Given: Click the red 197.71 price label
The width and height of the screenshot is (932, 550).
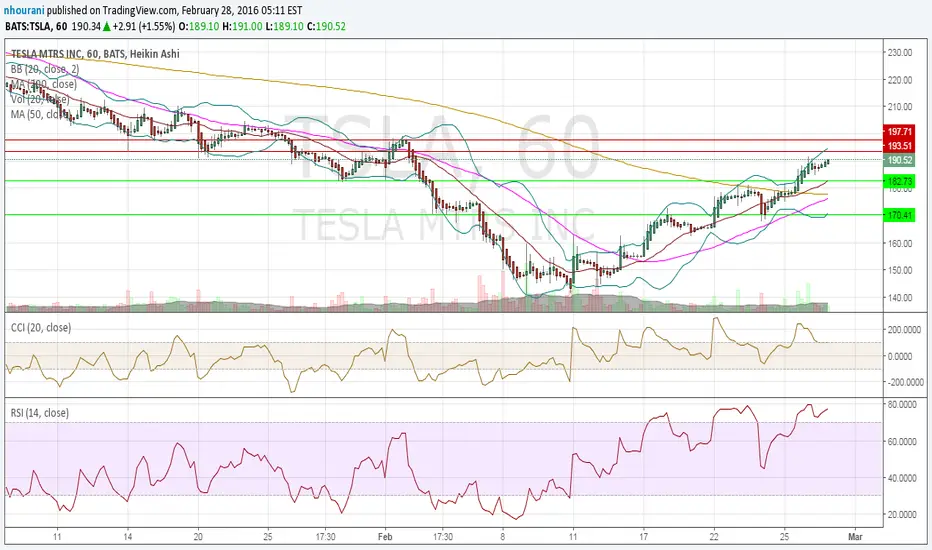Looking at the screenshot, I should [899, 131].
